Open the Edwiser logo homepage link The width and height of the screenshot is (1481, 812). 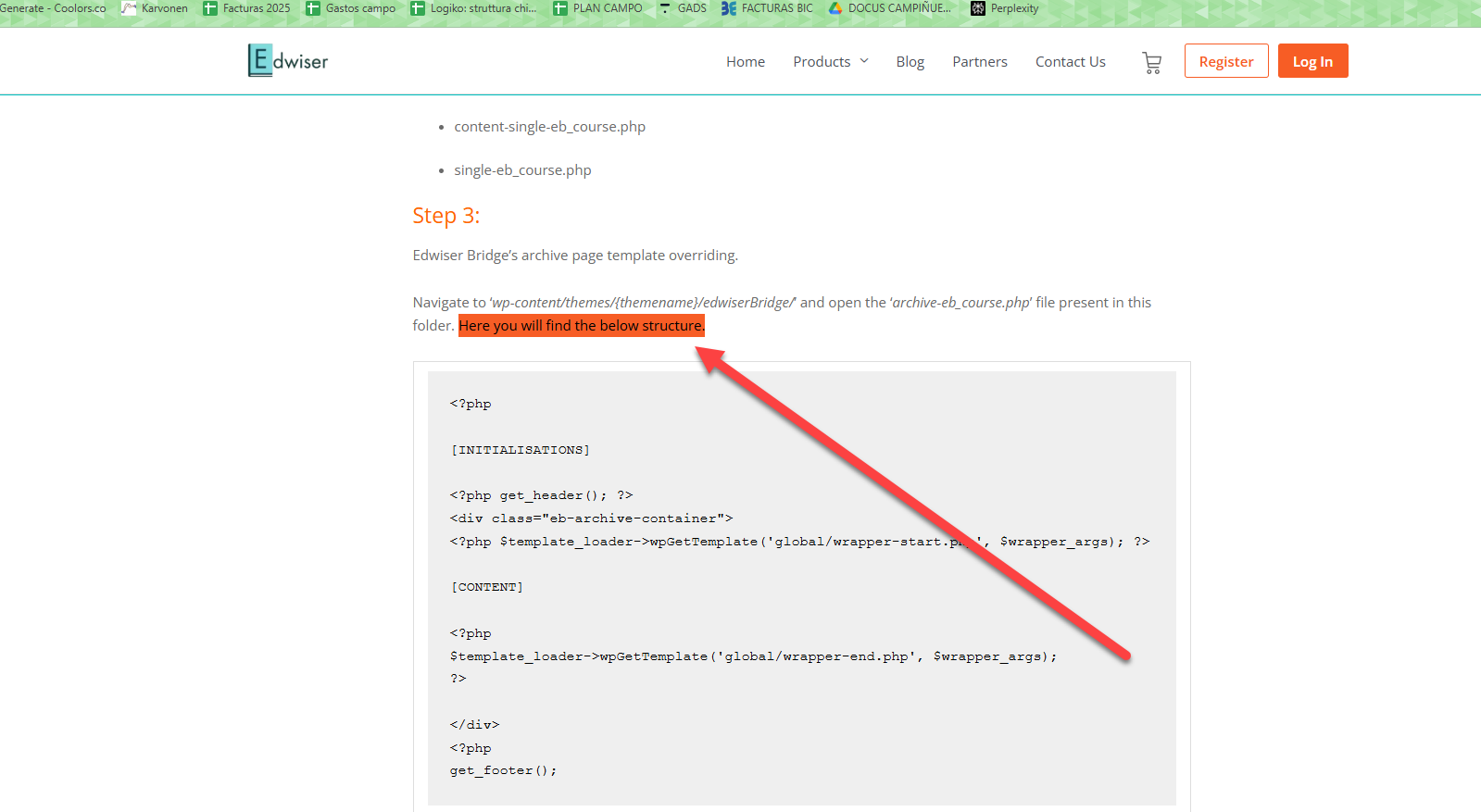click(288, 61)
